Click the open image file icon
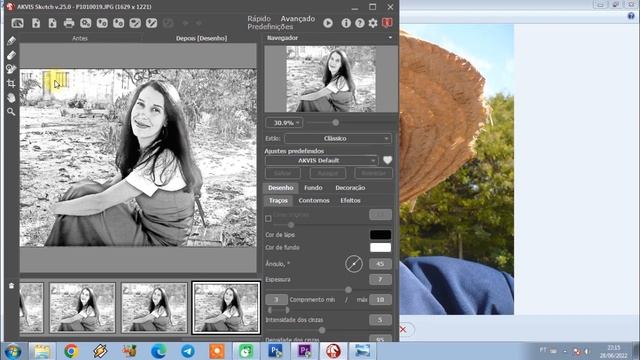Screen dimensions: 640x360 click(x=36, y=23)
